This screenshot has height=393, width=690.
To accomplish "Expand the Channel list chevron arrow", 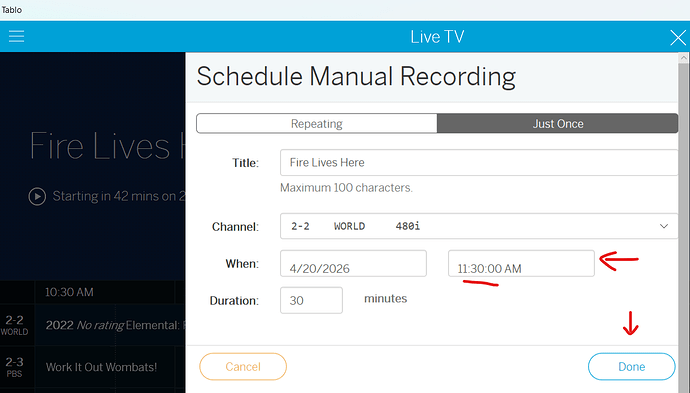I will click(664, 226).
